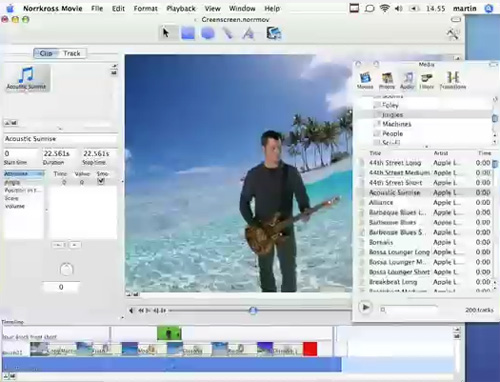Open the Audio section in Media panel
Screen dimensions: 500x382
point(407,80)
